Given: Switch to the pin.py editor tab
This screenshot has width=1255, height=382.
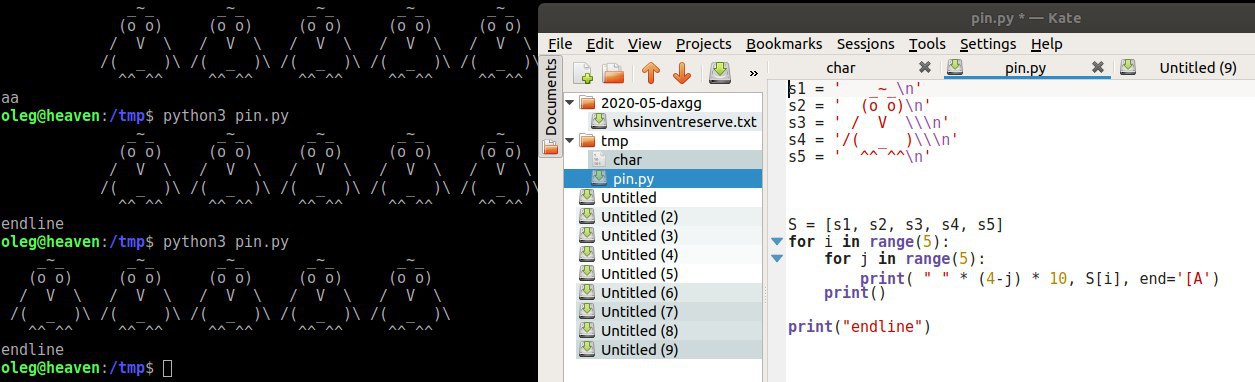Looking at the screenshot, I should tap(1026, 68).
